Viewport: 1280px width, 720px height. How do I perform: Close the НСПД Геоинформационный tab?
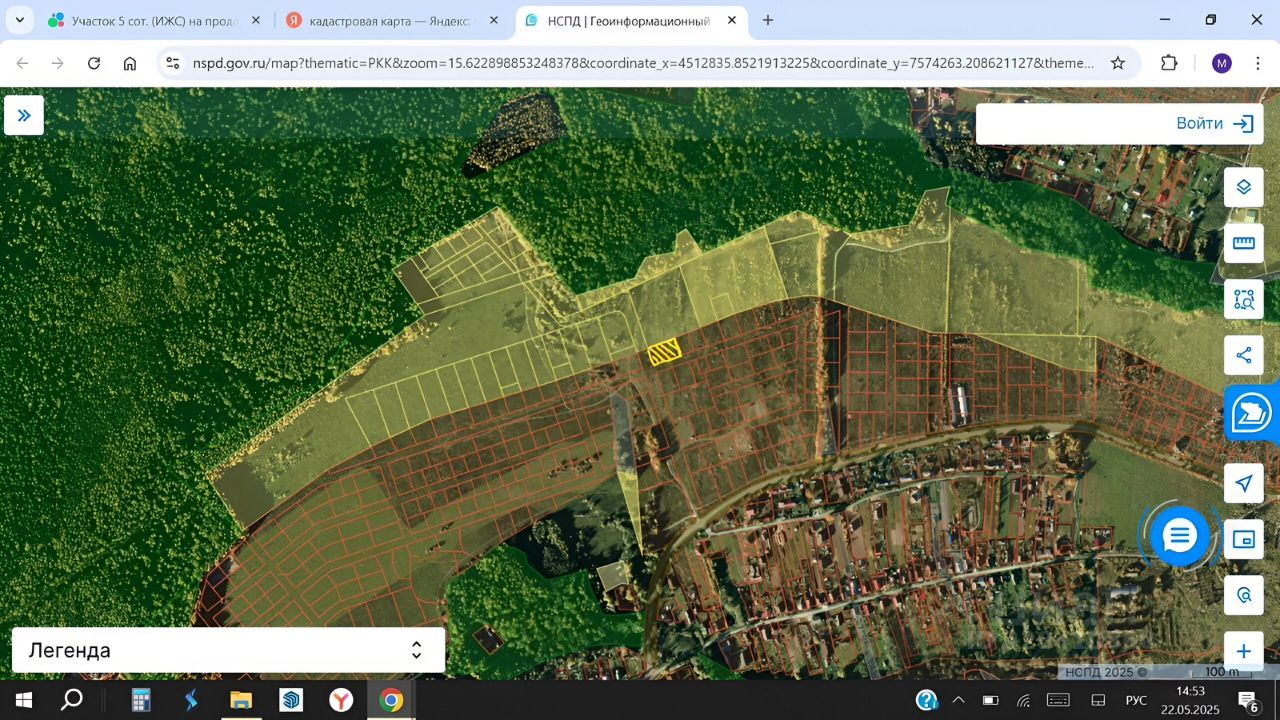click(732, 20)
